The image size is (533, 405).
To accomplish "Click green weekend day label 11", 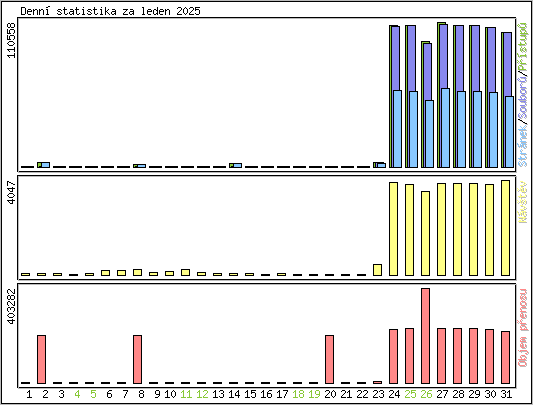I will coord(186,394).
